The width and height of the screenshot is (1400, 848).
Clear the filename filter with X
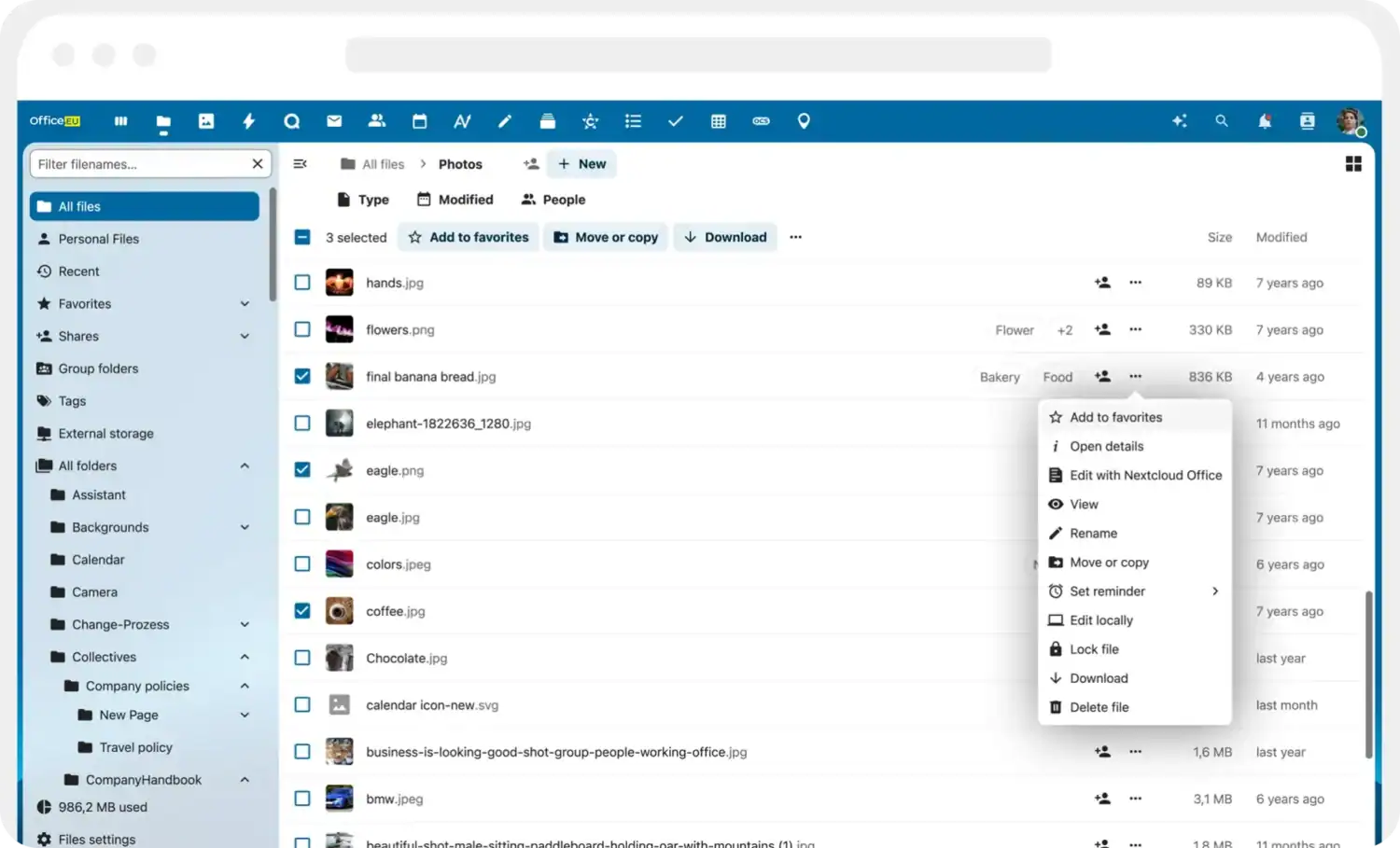258,164
